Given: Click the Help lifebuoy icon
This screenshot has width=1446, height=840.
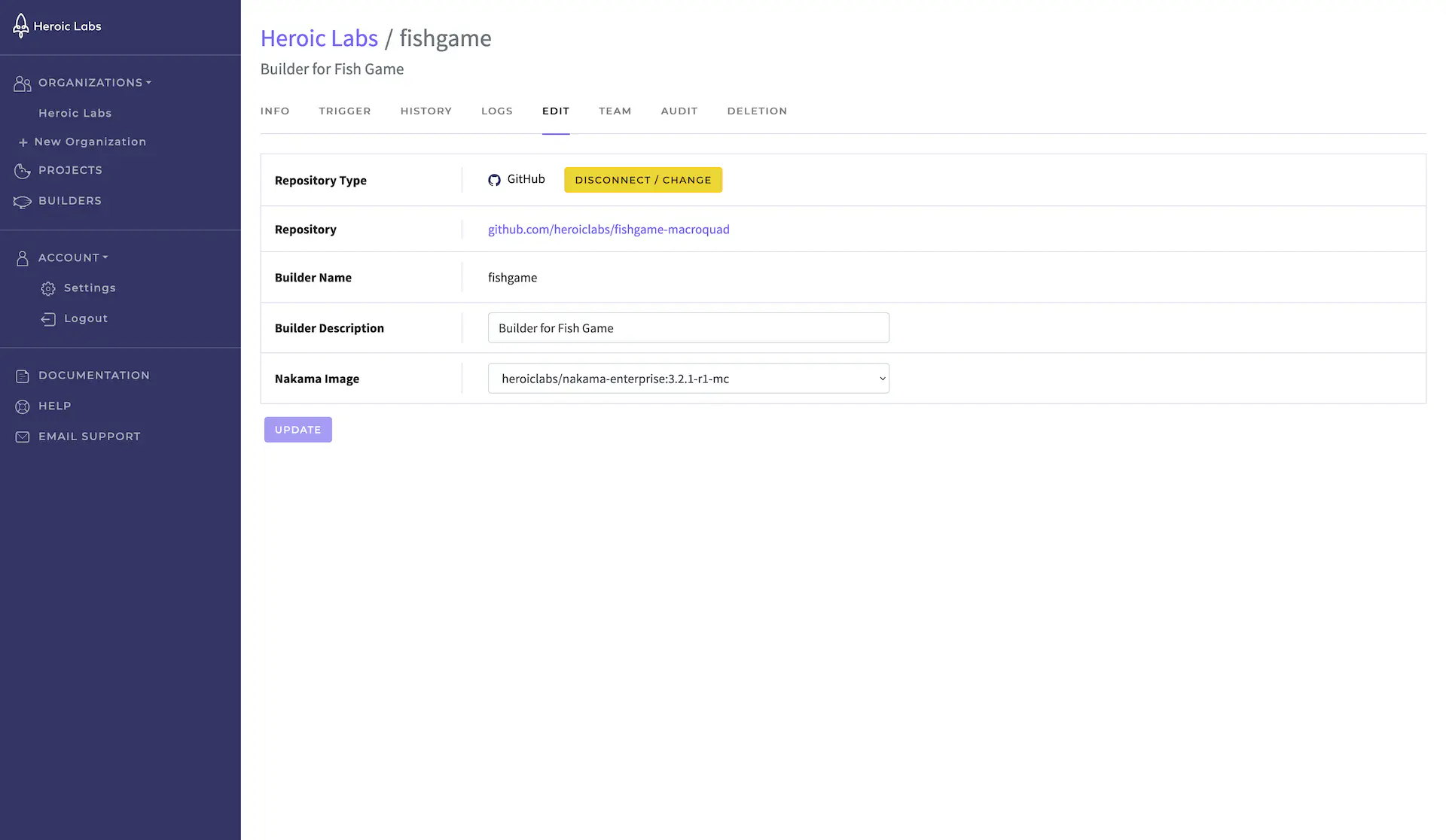Looking at the screenshot, I should click(23, 406).
